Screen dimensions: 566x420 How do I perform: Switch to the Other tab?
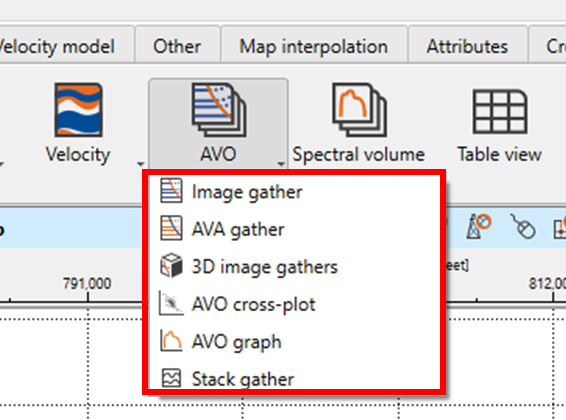click(x=177, y=46)
